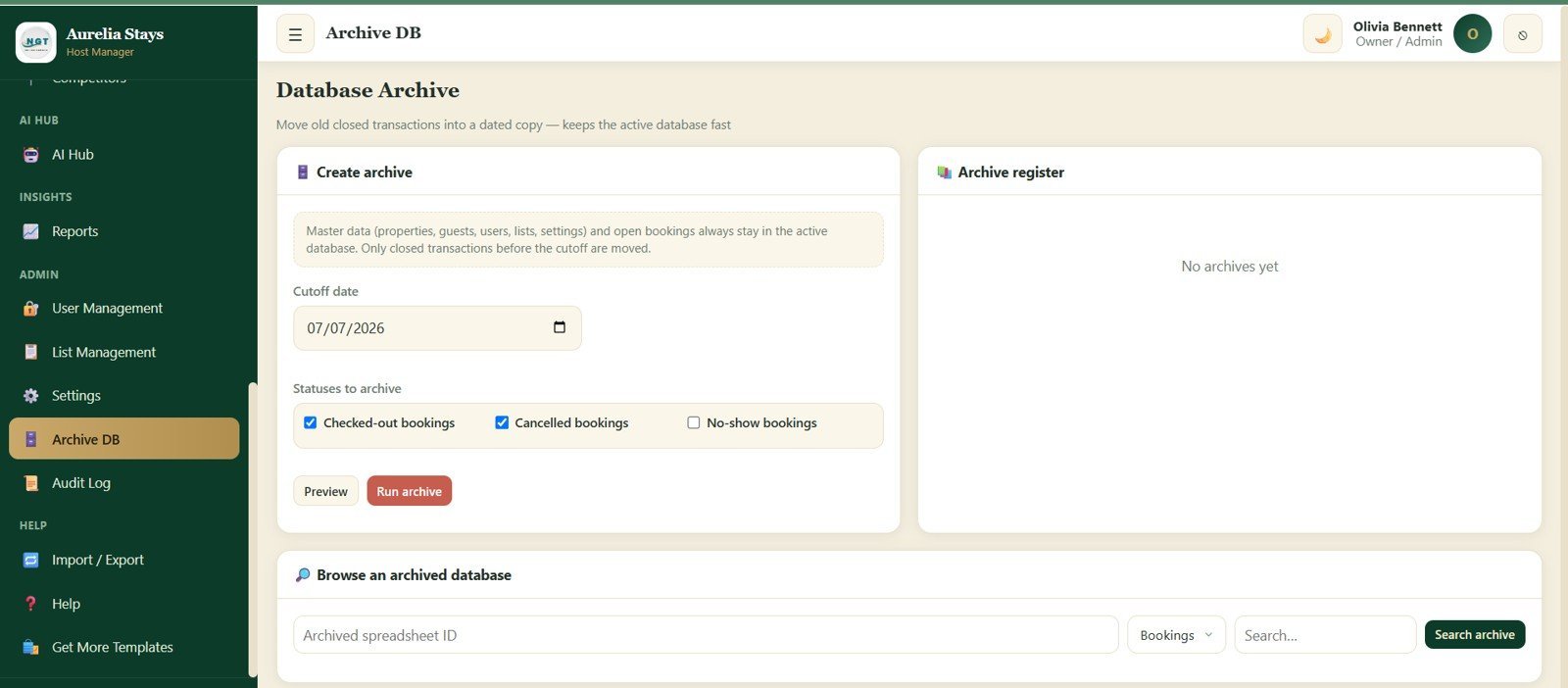This screenshot has height=688, width=1568.
Task: Click the Aurelia Stays logo icon
Action: coord(36,42)
